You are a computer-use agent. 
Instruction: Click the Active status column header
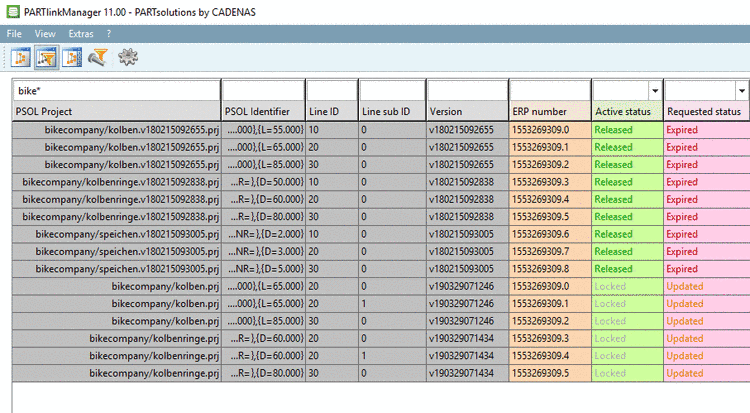pos(627,112)
